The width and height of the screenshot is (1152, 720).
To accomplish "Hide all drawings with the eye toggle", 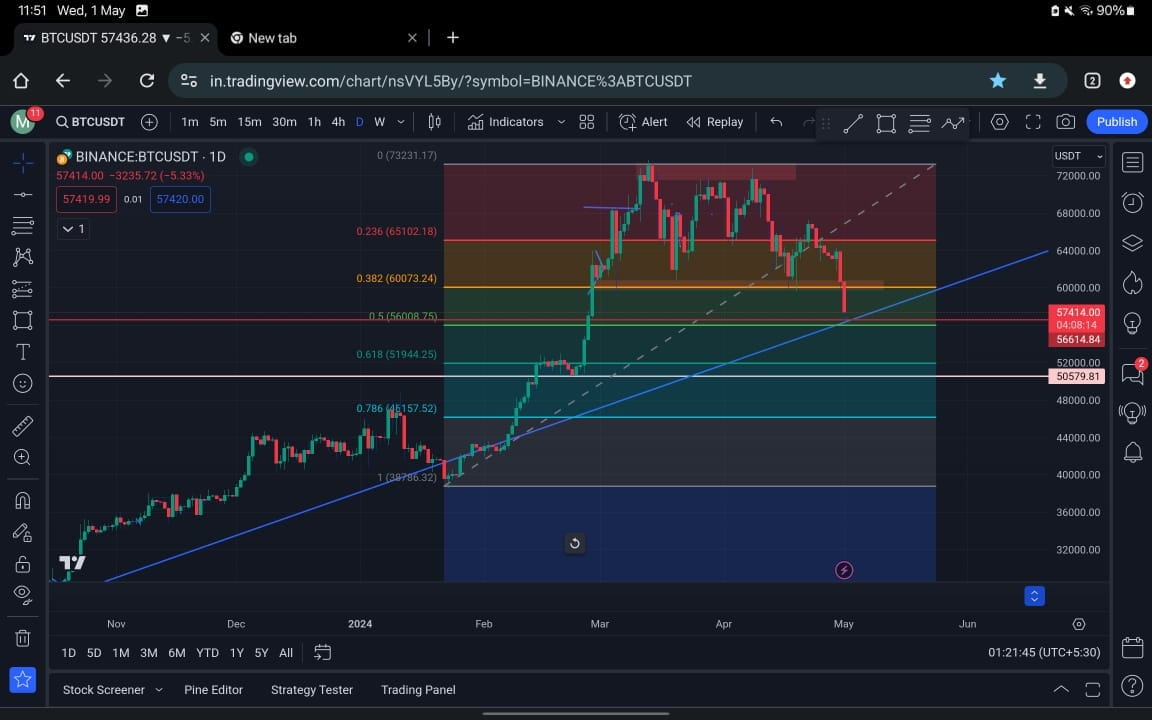I will pyautogui.click(x=22, y=594).
